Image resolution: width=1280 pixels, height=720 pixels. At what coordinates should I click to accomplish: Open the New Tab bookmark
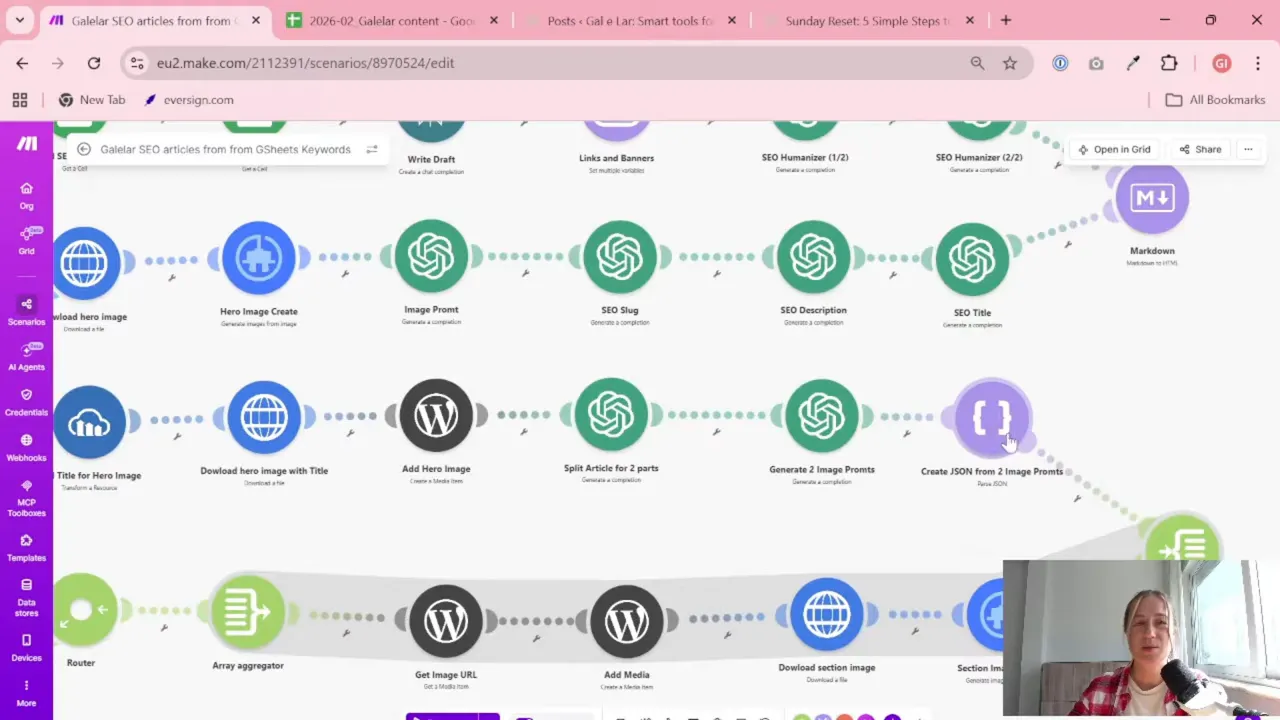pos(92,100)
